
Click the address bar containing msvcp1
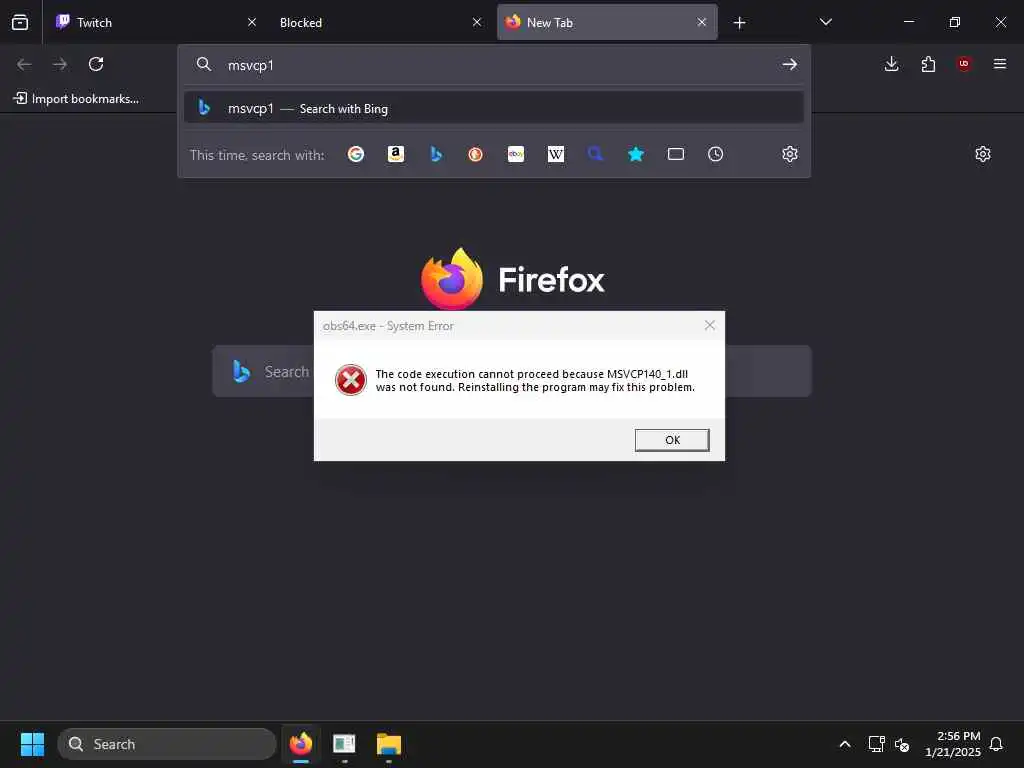point(496,65)
